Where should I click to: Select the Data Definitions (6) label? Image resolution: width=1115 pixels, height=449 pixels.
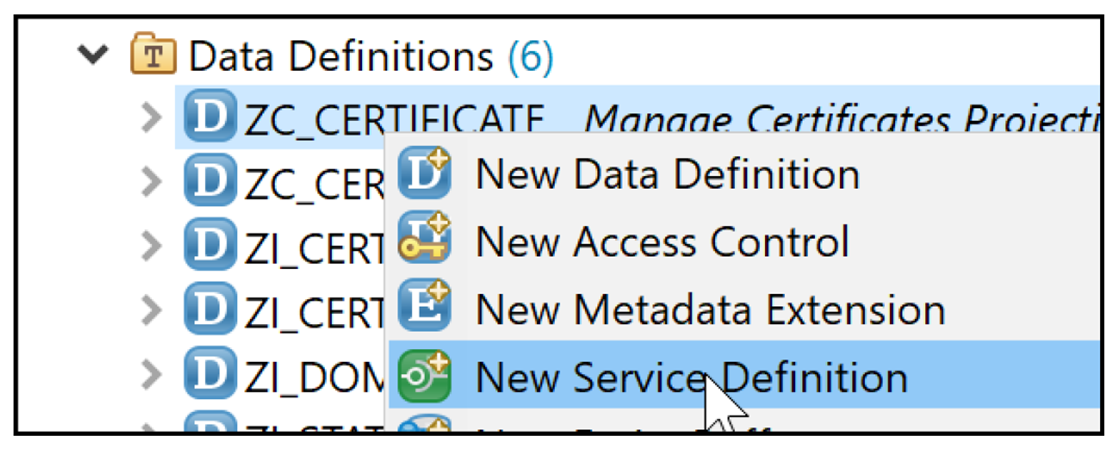coord(370,56)
